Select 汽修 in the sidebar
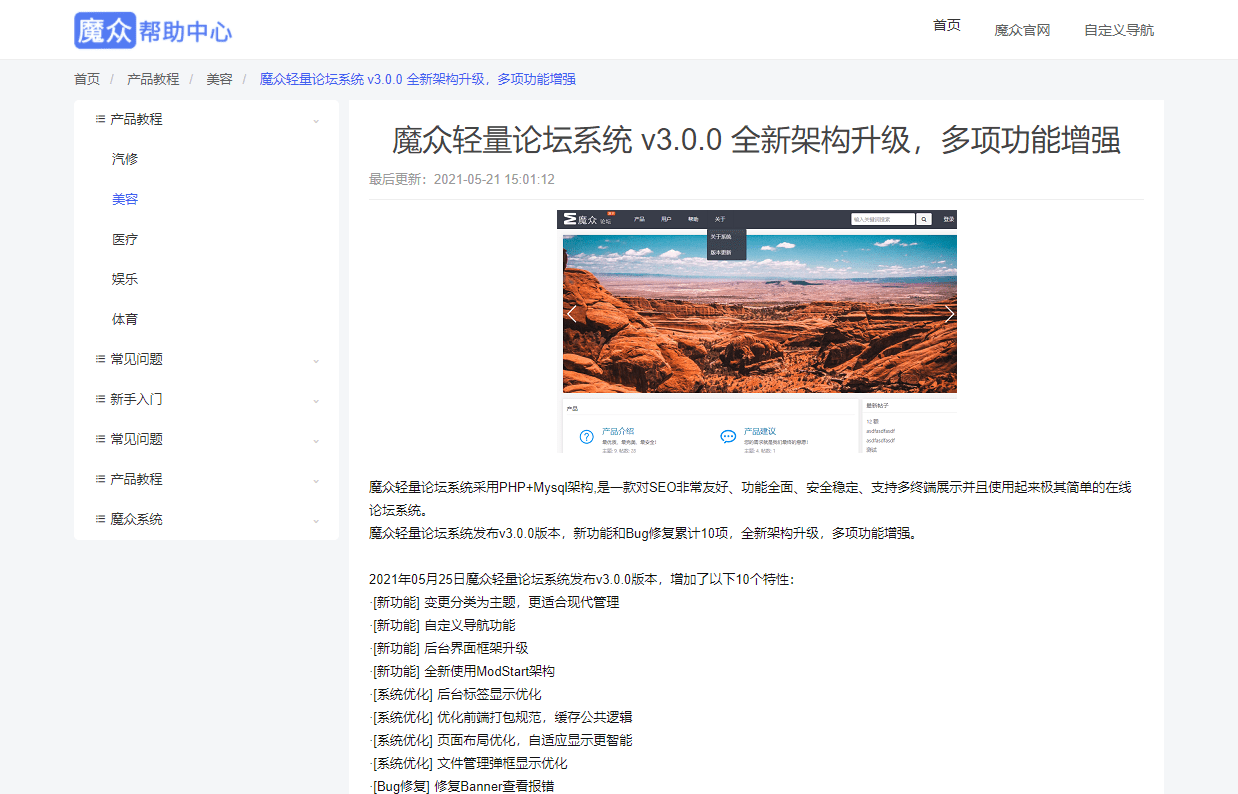 [125, 159]
